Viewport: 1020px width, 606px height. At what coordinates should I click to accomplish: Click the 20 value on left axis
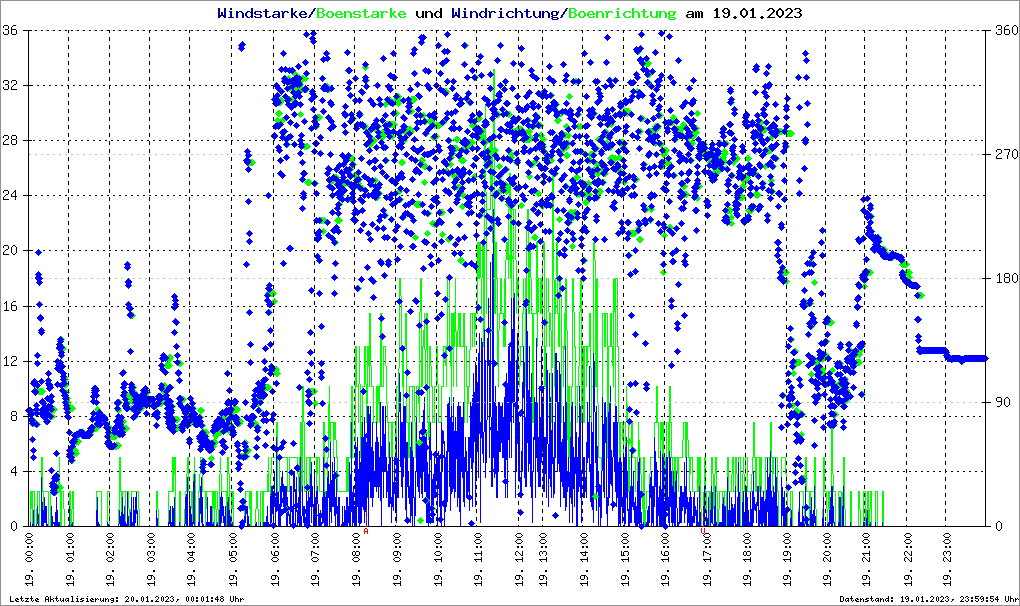coord(12,251)
